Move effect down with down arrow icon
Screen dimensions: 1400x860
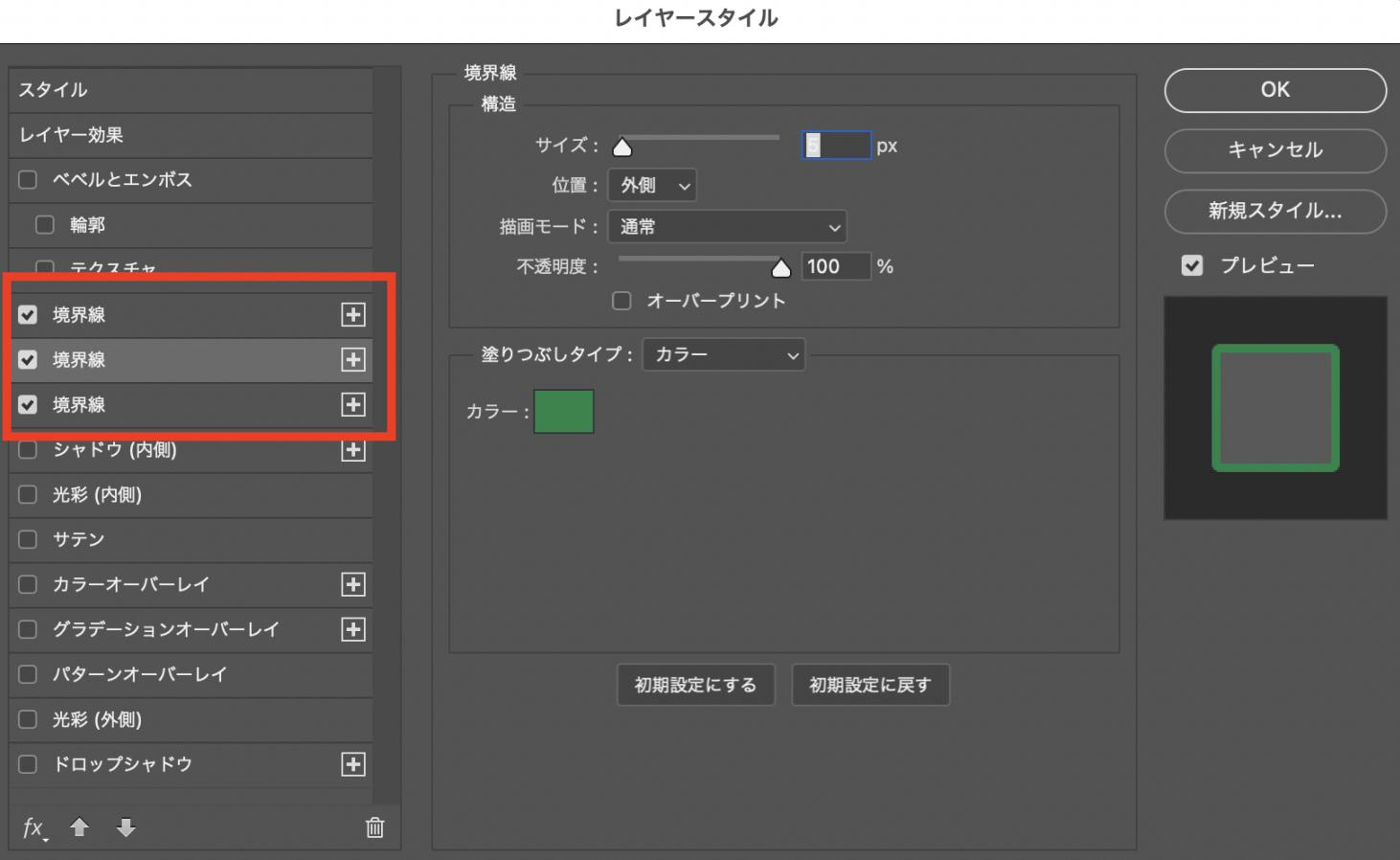pyautogui.click(x=125, y=827)
